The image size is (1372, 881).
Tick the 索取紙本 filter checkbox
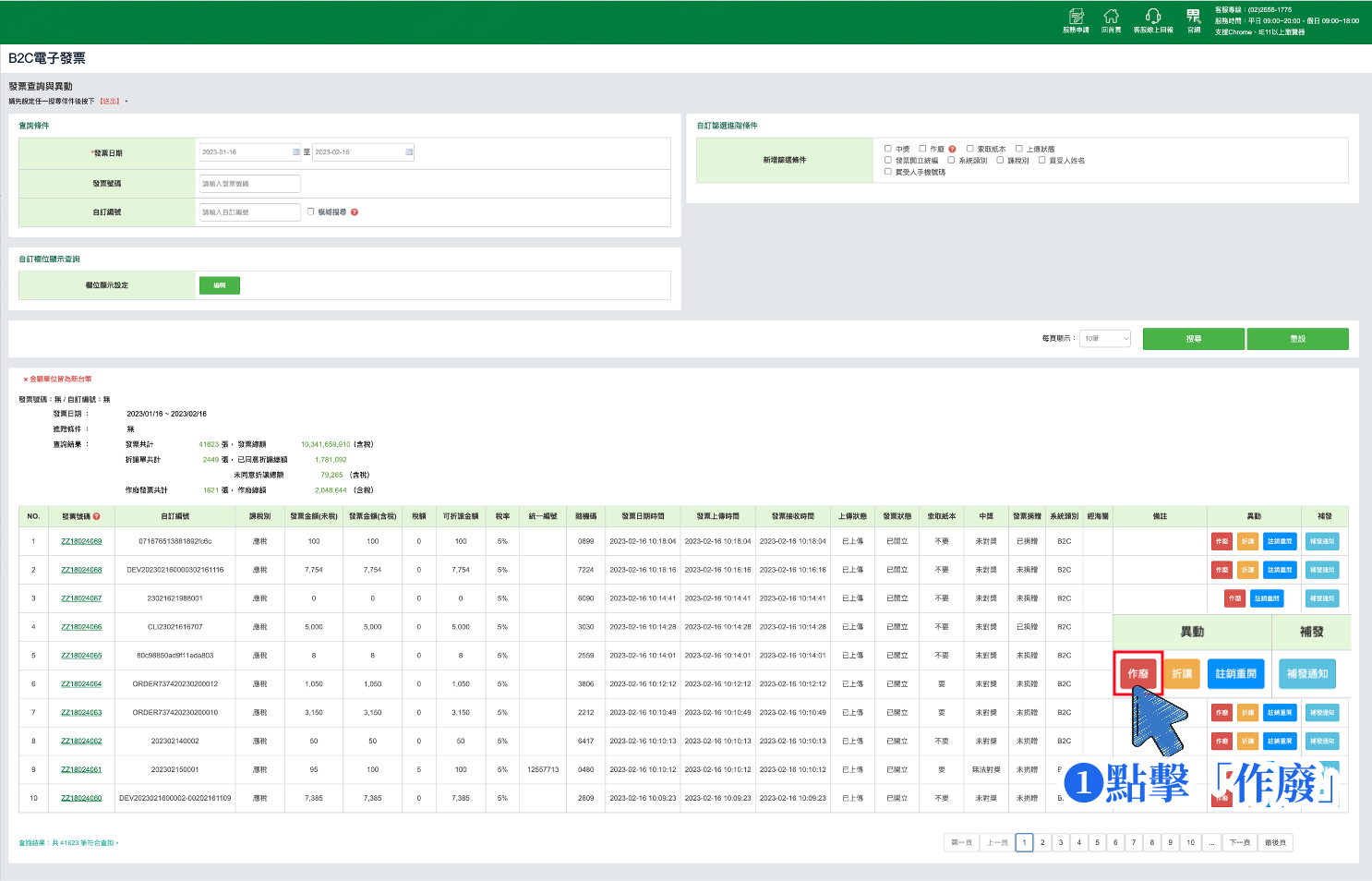(x=970, y=149)
